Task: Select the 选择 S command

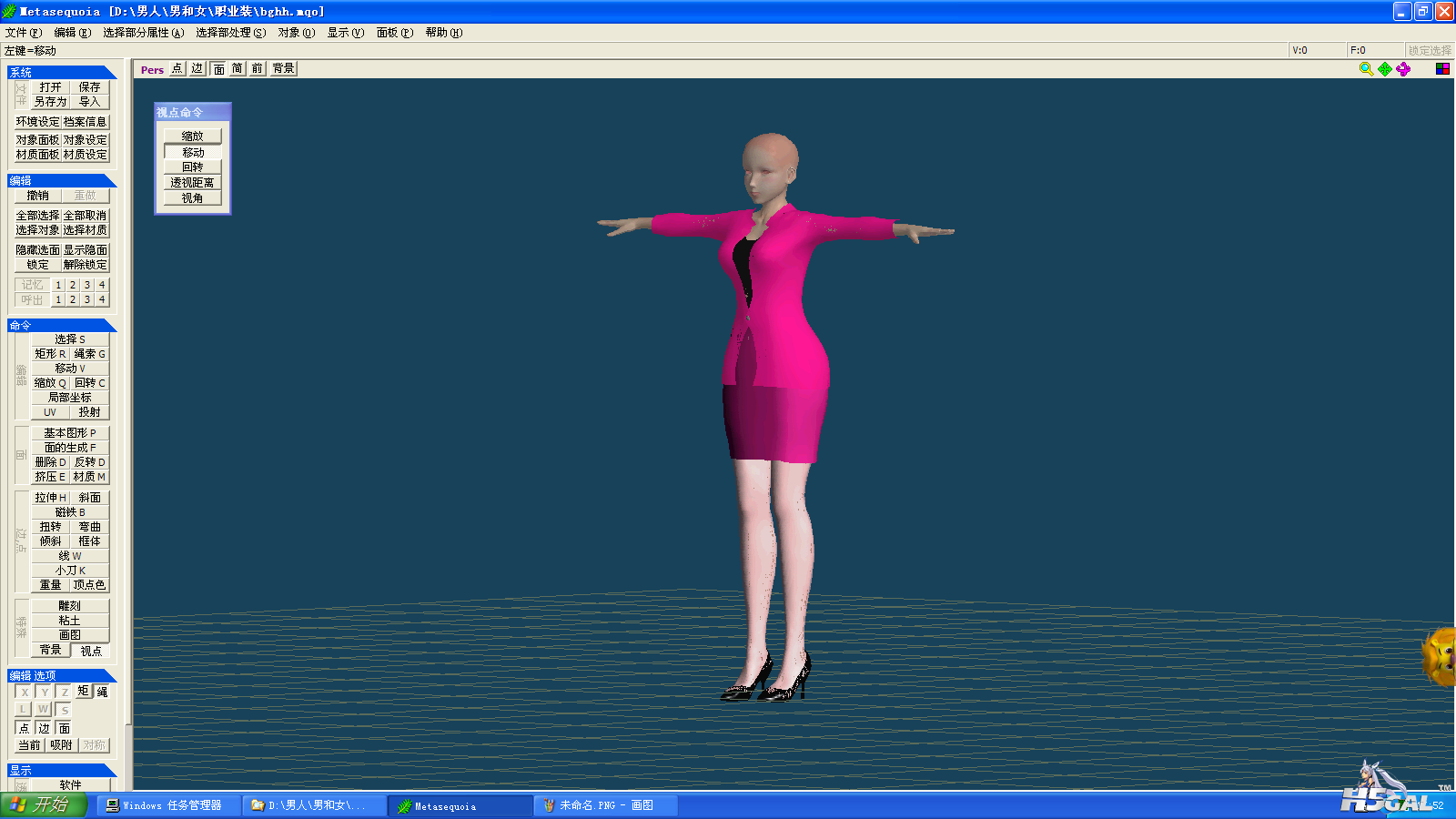Action: (x=70, y=339)
